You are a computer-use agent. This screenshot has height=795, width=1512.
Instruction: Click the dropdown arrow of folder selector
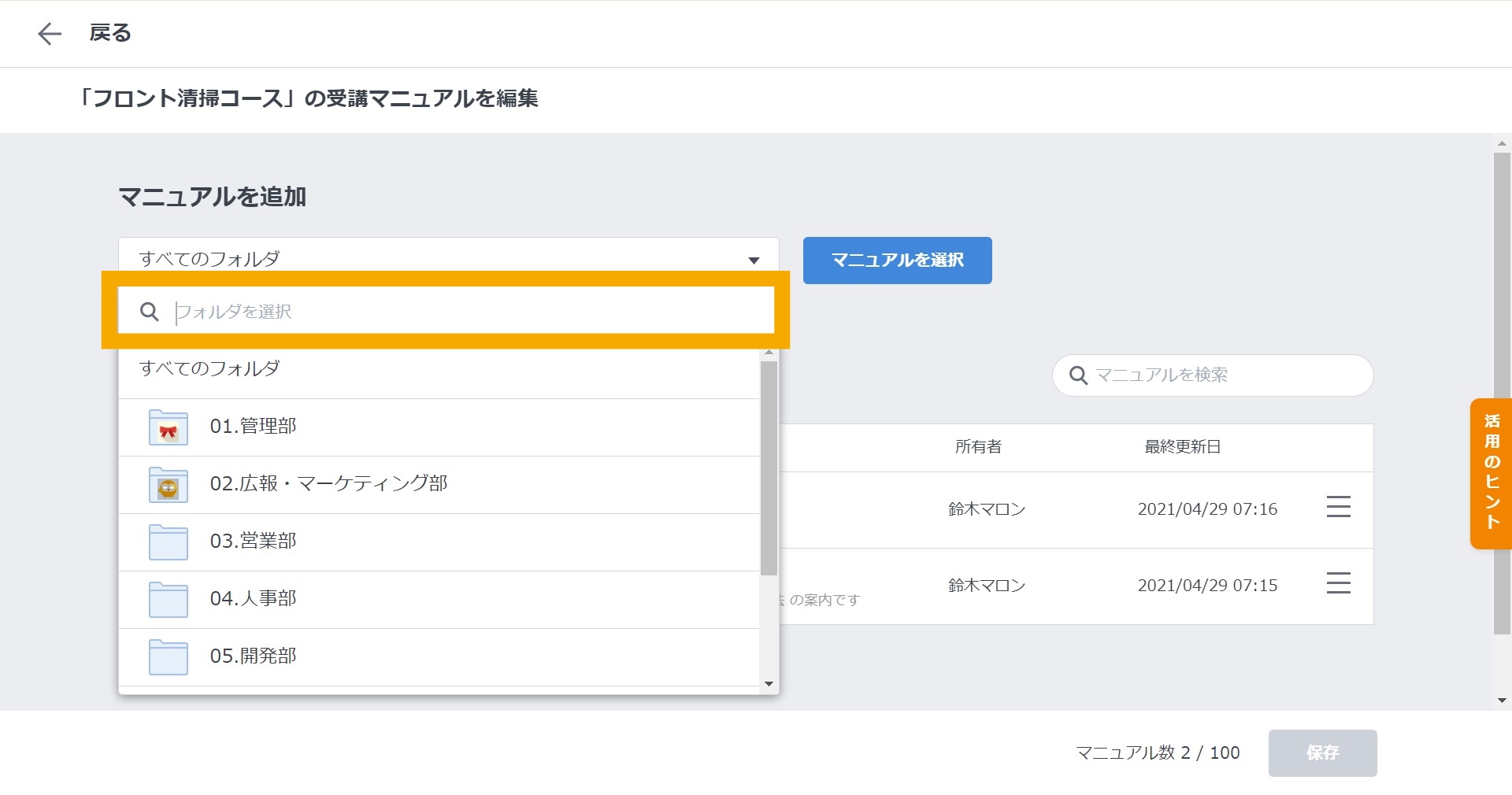pyautogui.click(x=754, y=261)
